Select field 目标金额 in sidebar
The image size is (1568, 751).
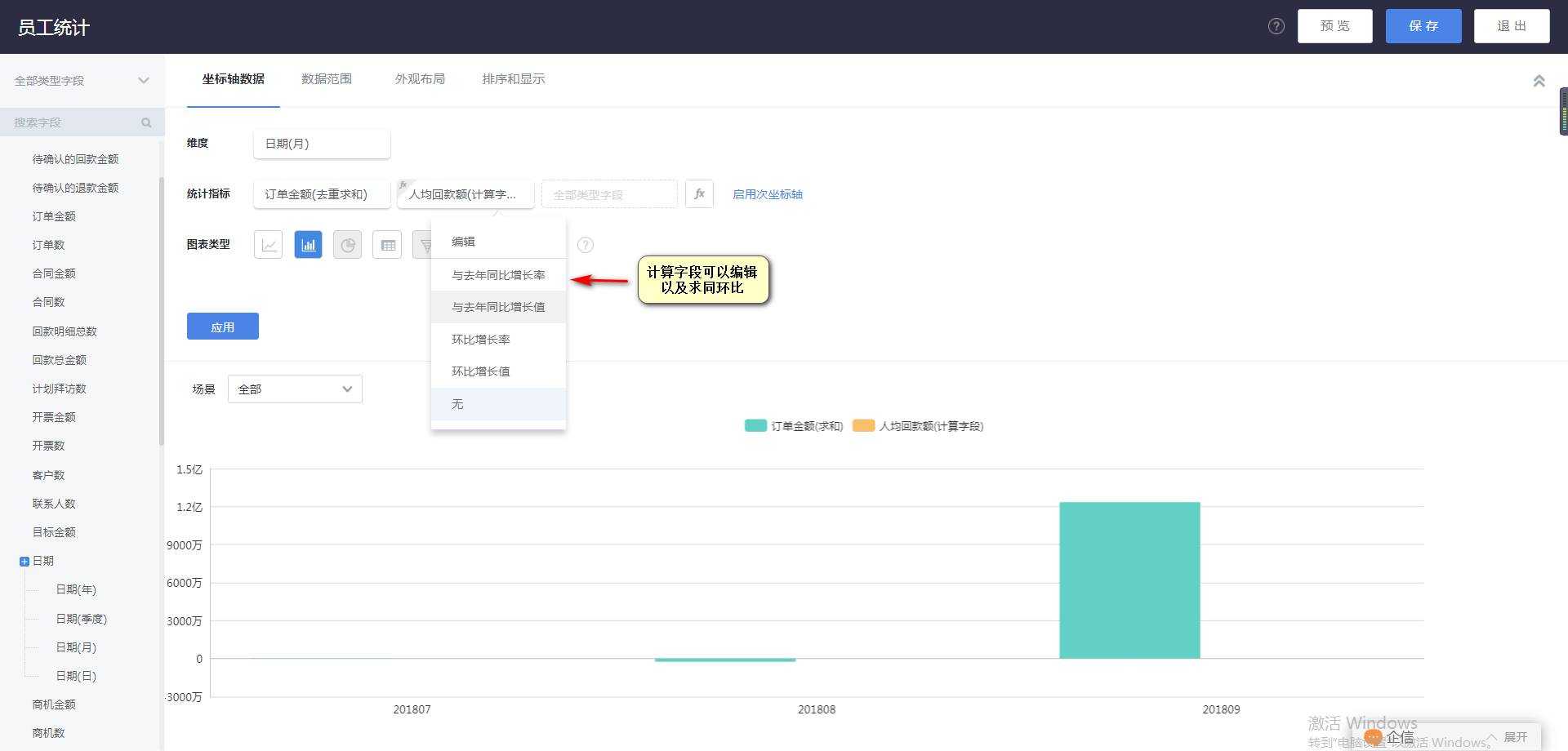point(54,532)
